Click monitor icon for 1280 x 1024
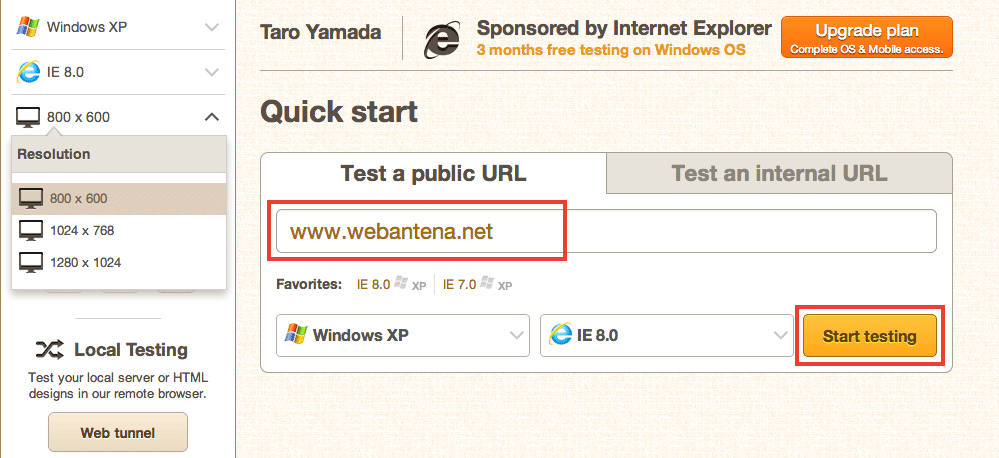 pyautogui.click(x=31, y=262)
